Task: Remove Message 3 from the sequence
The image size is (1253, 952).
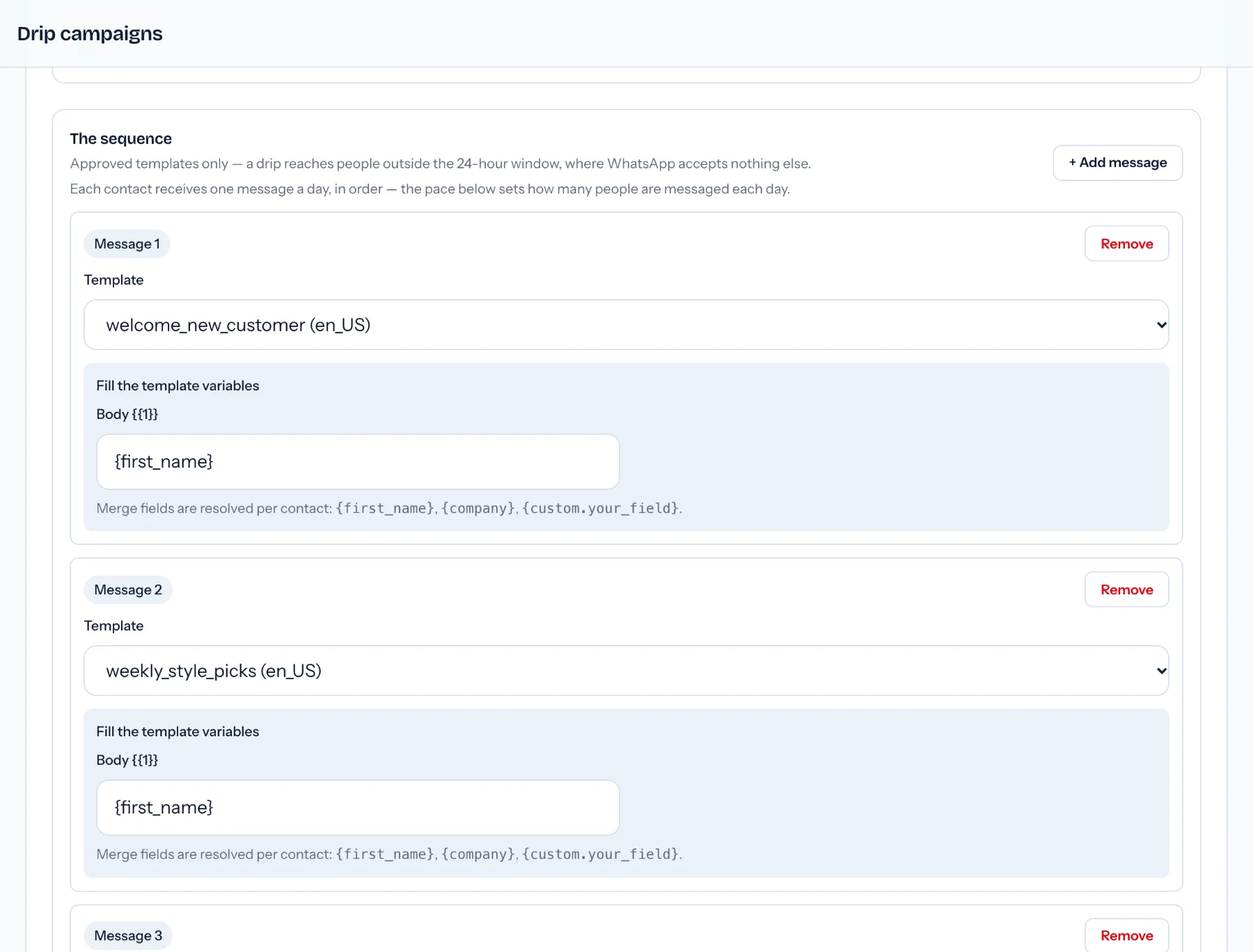Action: pyautogui.click(x=1126, y=935)
